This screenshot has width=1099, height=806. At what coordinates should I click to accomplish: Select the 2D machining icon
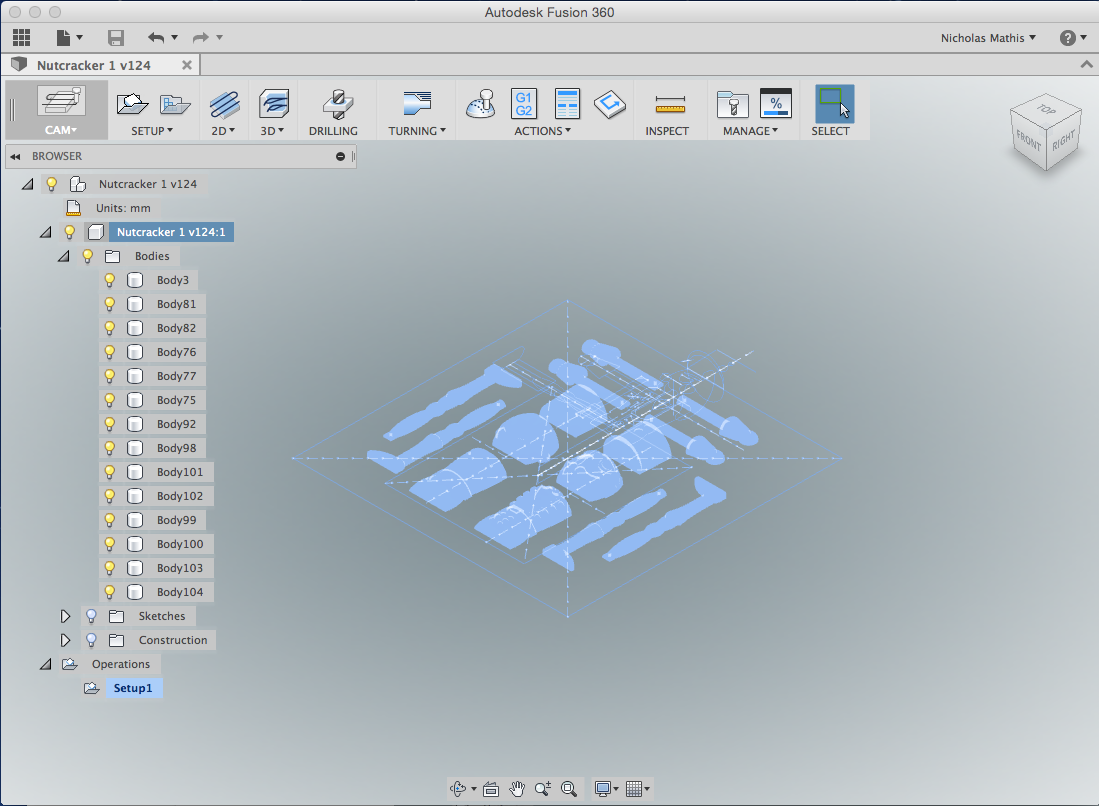pyautogui.click(x=224, y=104)
